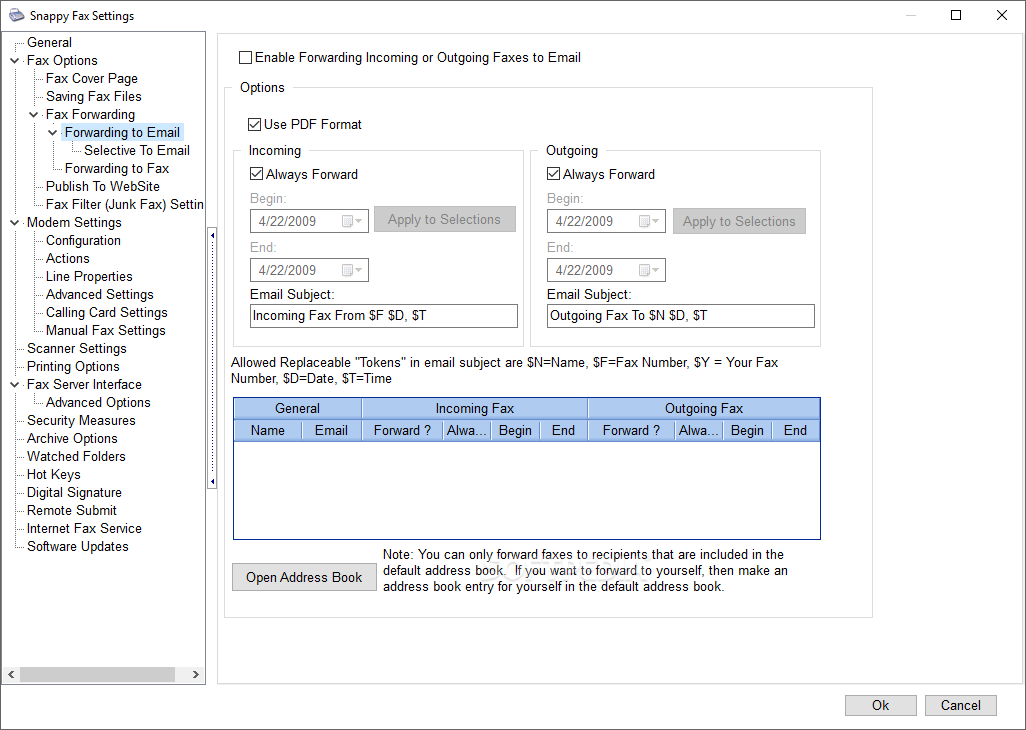Click Outgoing Fax Forward ? column header
This screenshot has width=1026, height=730.
[x=631, y=430]
